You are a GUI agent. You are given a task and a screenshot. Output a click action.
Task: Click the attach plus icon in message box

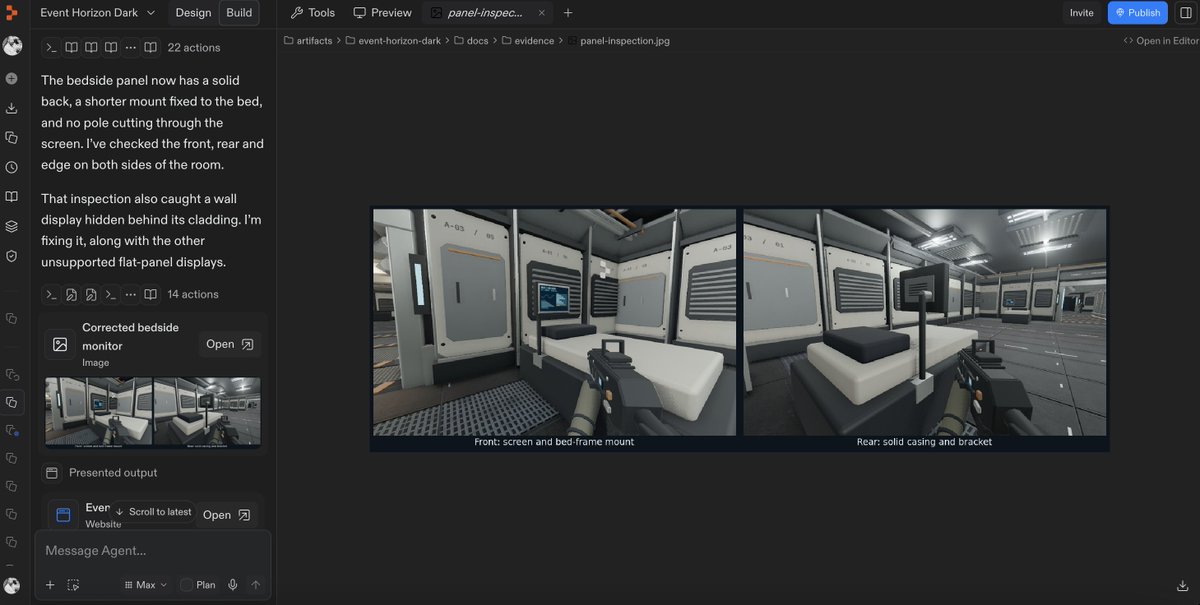point(50,585)
